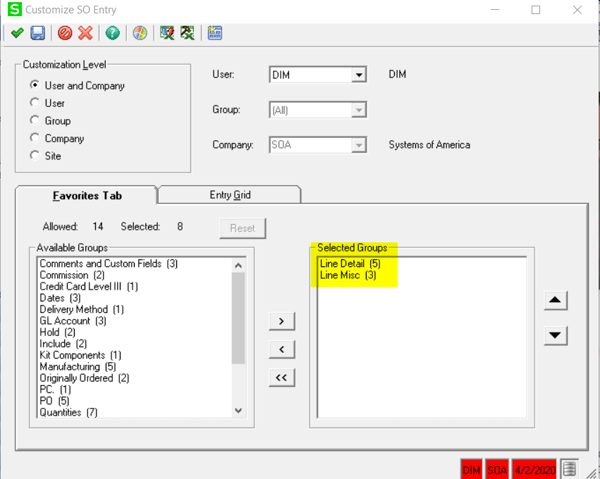Click the > button to add group

[281, 321]
